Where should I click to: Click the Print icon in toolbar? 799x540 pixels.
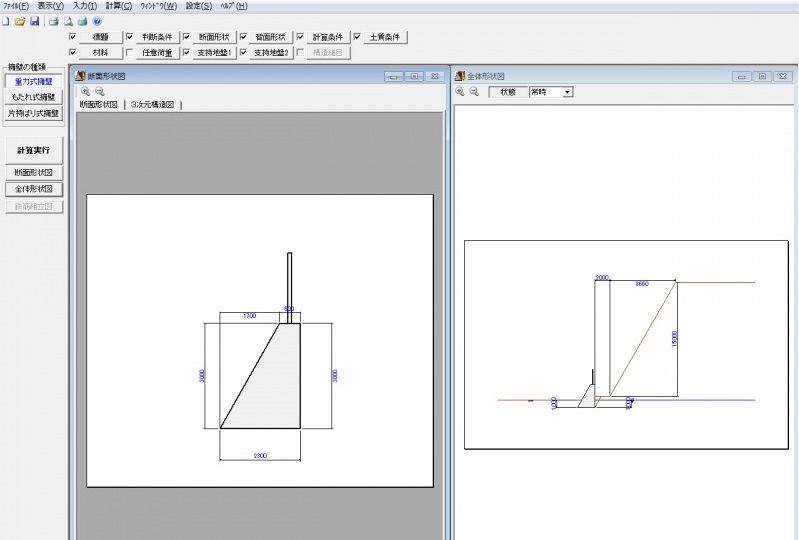(53, 21)
